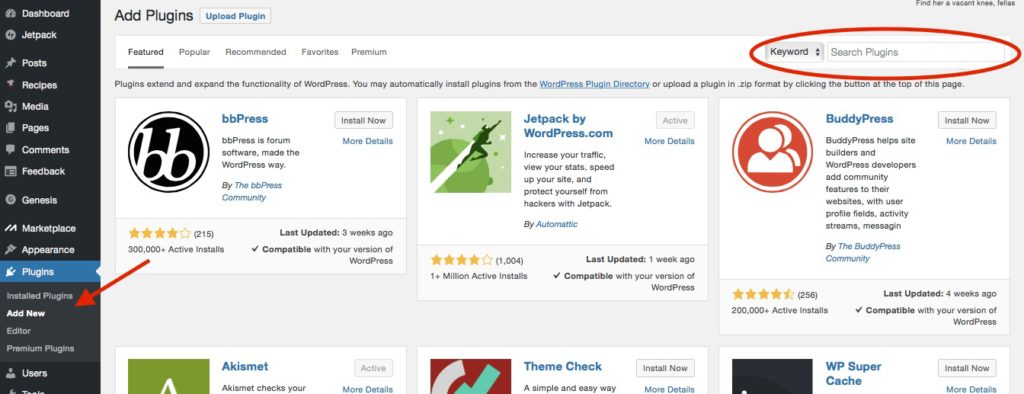Image resolution: width=1024 pixels, height=394 pixels.
Task: Install the bbPress plugin
Action: (x=364, y=120)
